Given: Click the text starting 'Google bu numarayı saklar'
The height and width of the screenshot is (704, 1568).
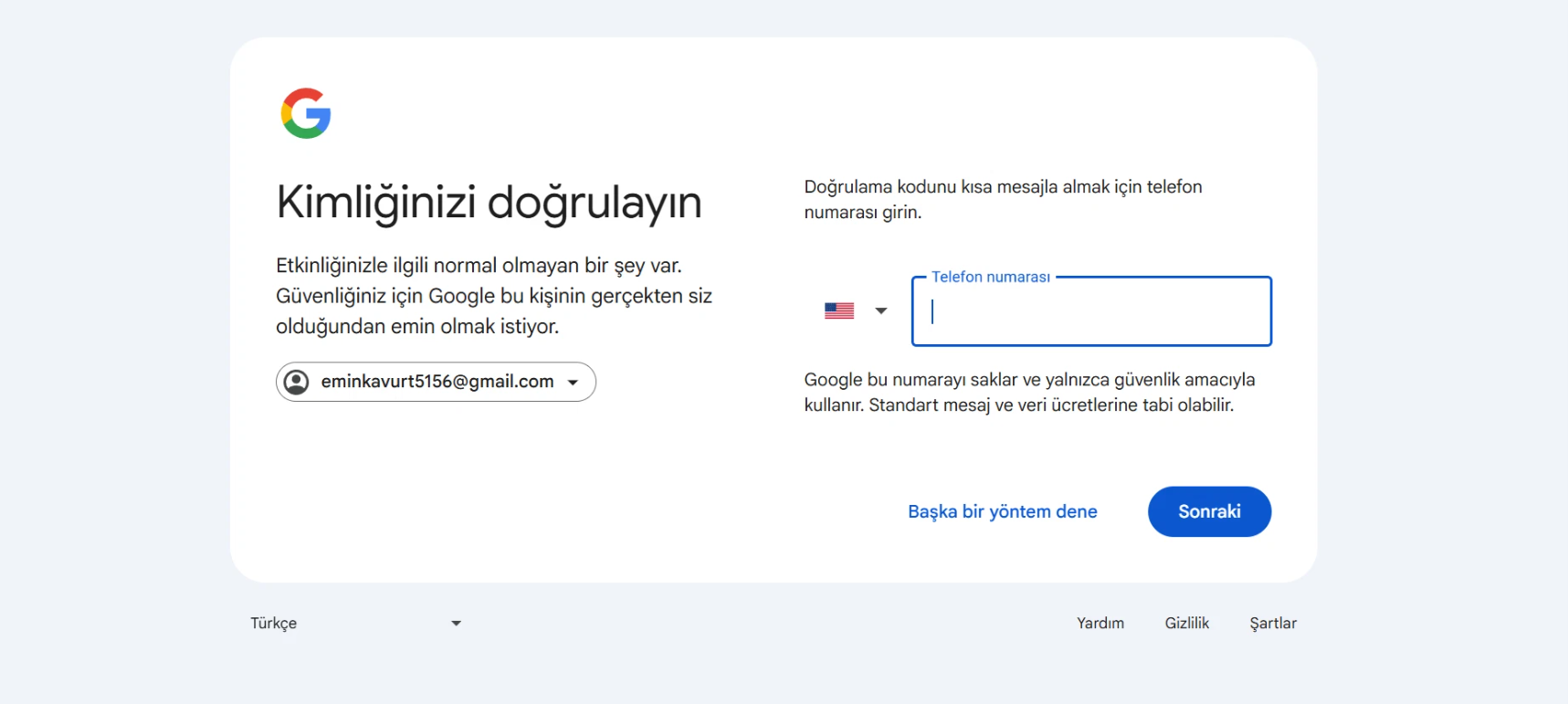Looking at the screenshot, I should click(1029, 393).
